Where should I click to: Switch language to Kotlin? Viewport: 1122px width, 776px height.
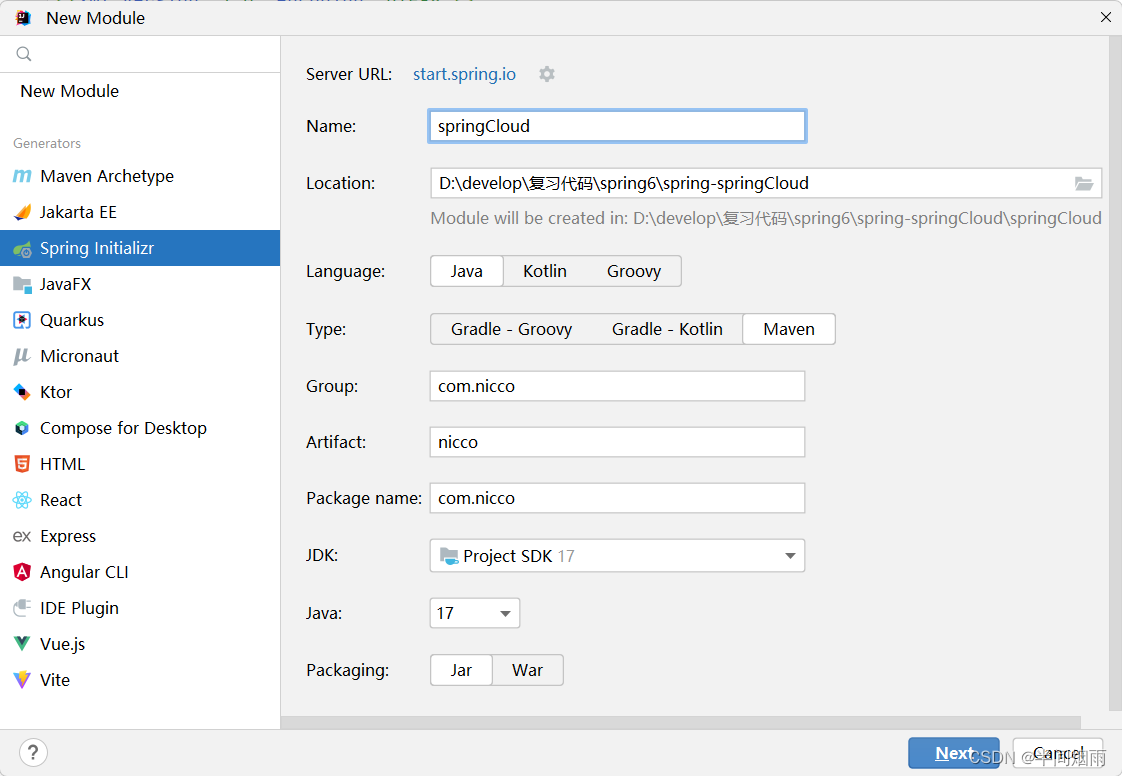click(544, 270)
